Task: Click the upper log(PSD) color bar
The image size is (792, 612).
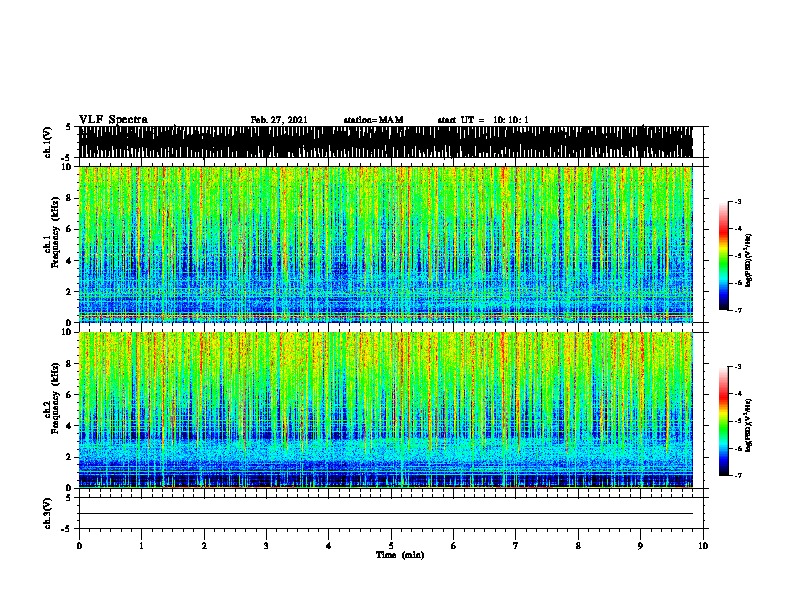Action: click(x=724, y=256)
